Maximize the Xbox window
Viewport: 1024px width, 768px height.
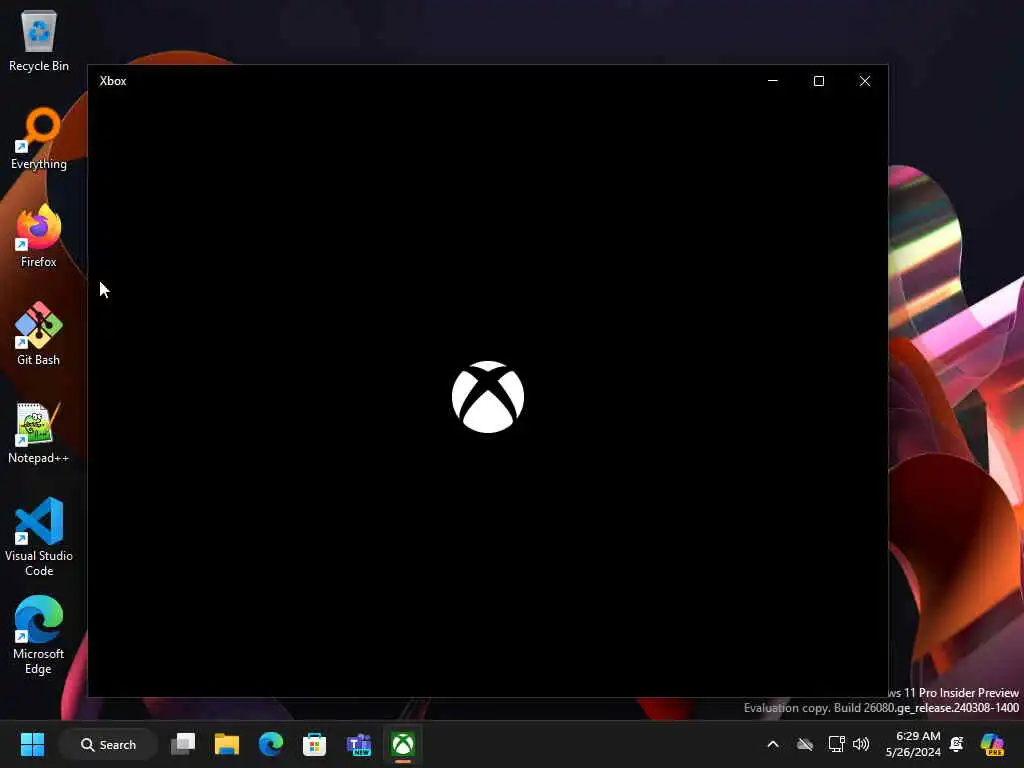pyautogui.click(x=818, y=81)
